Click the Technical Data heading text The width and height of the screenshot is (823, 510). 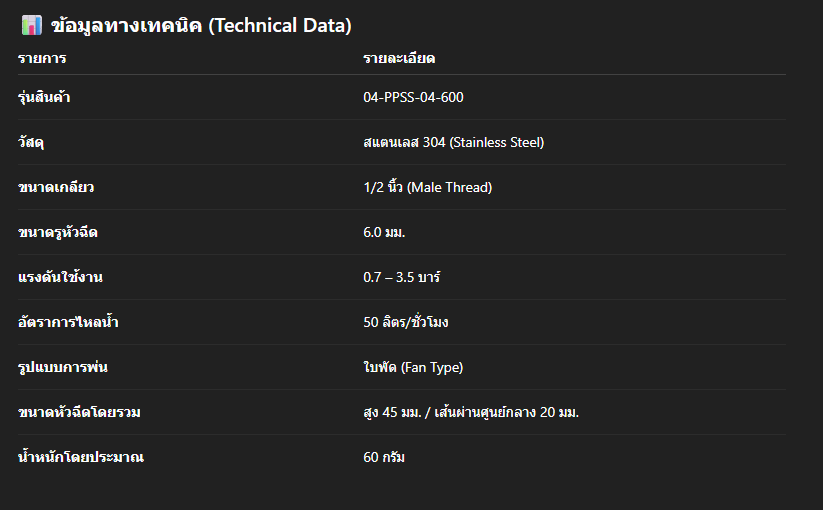(x=200, y=26)
